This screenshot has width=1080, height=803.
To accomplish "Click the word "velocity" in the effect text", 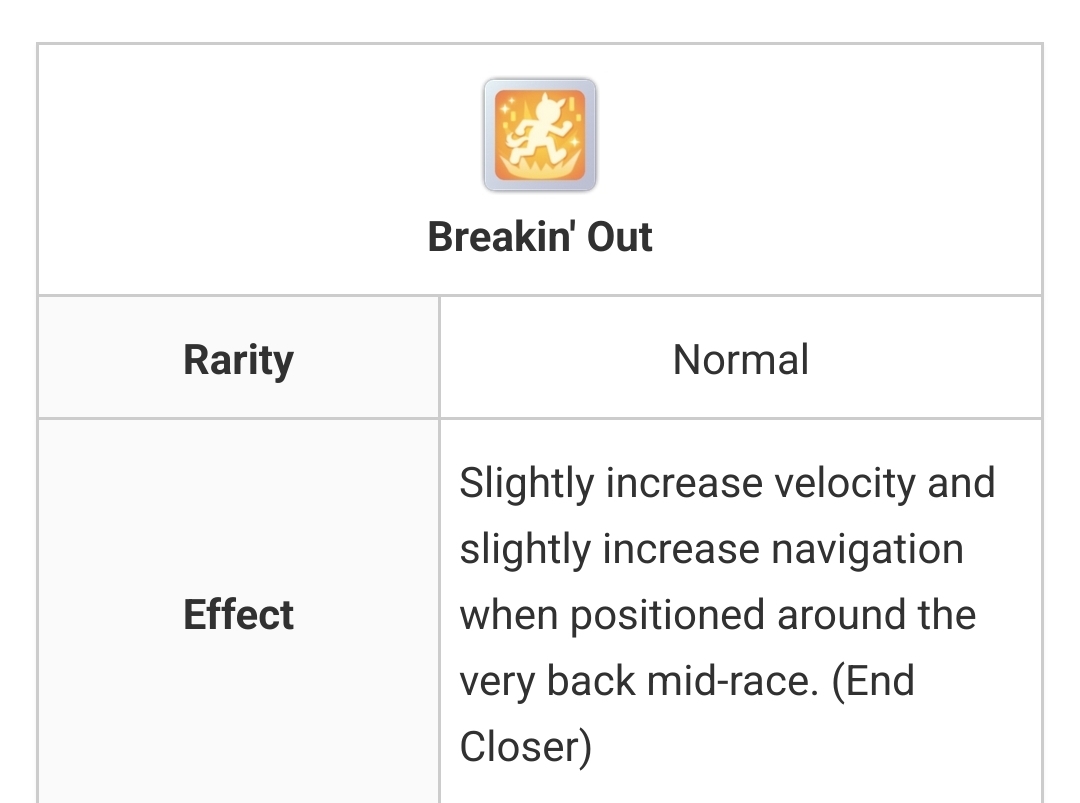I will point(845,483).
